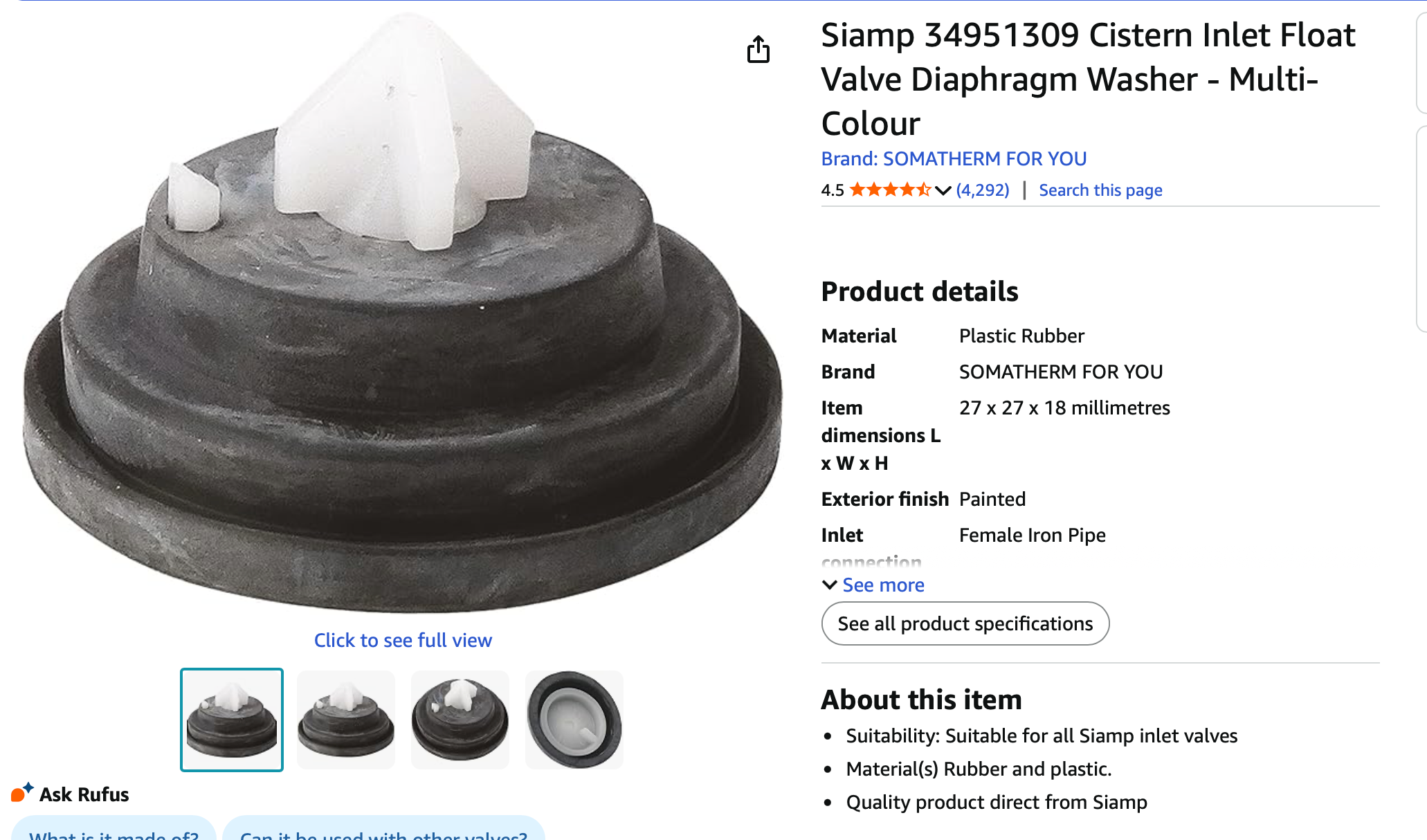This screenshot has width=1427, height=840.
Task: Click the share icon above the product image
Action: [758, 49]
